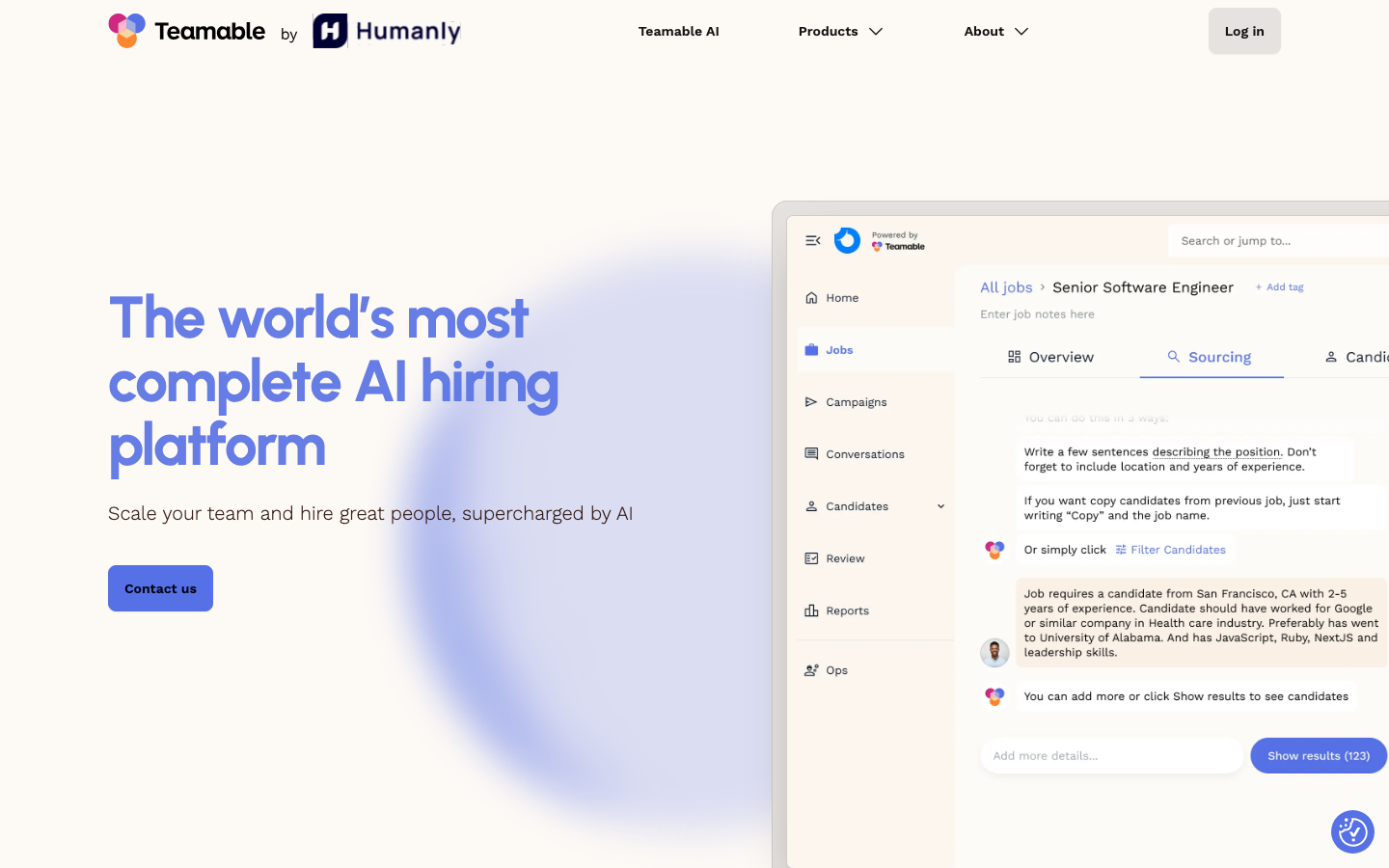
Task: Switch to the Overview tab
Action: pyautogui.click(x=1050, y=357)
